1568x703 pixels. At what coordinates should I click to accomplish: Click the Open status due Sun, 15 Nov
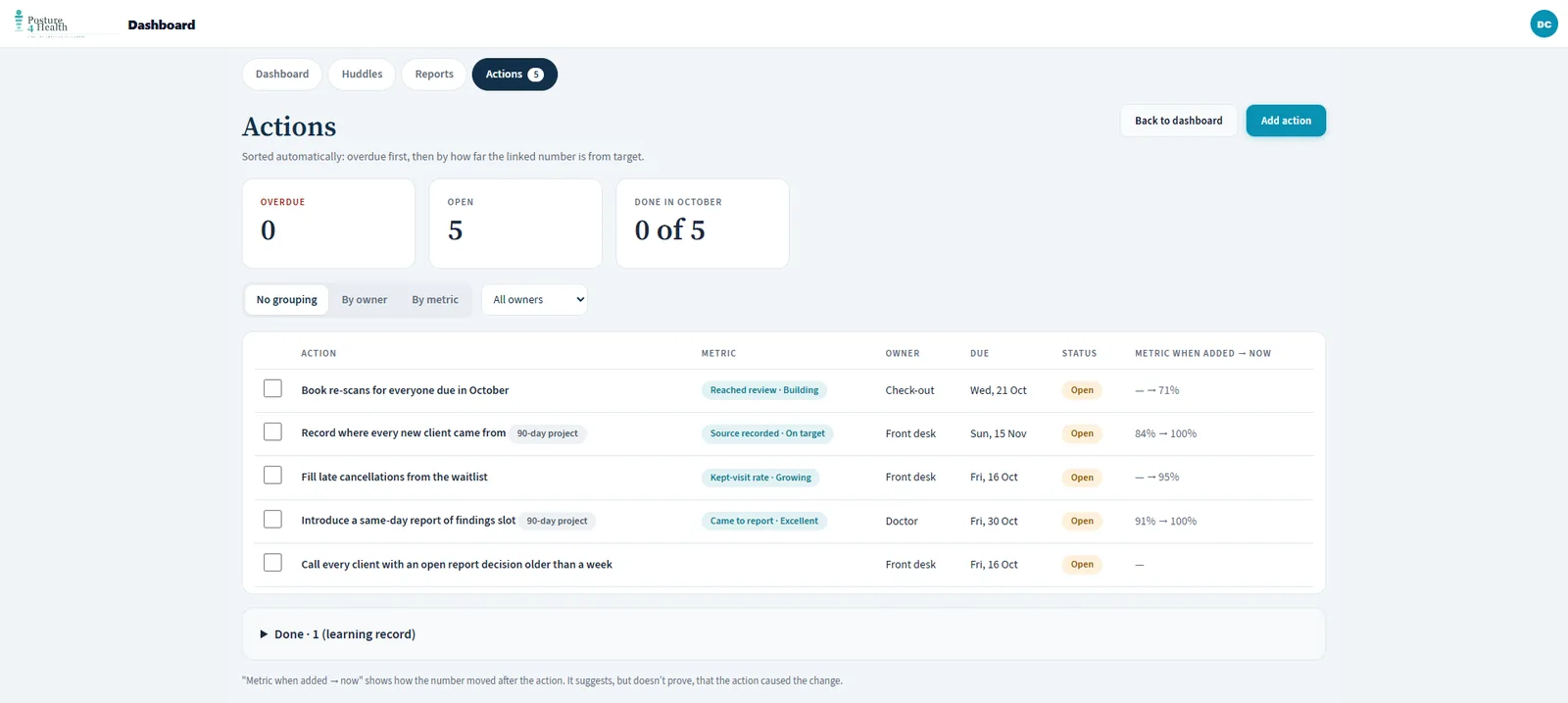1082,433
